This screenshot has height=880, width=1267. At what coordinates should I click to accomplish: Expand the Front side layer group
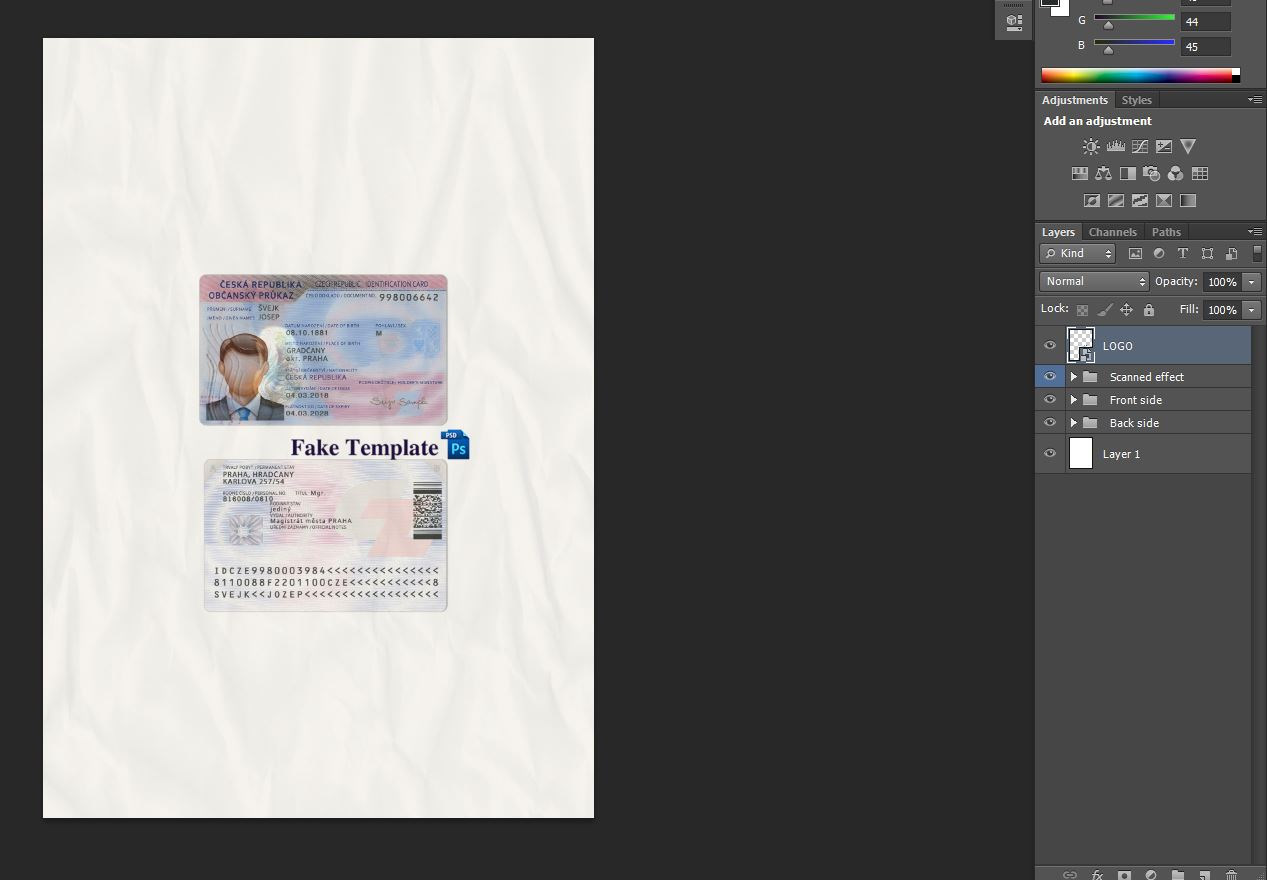coord(1074,400)
